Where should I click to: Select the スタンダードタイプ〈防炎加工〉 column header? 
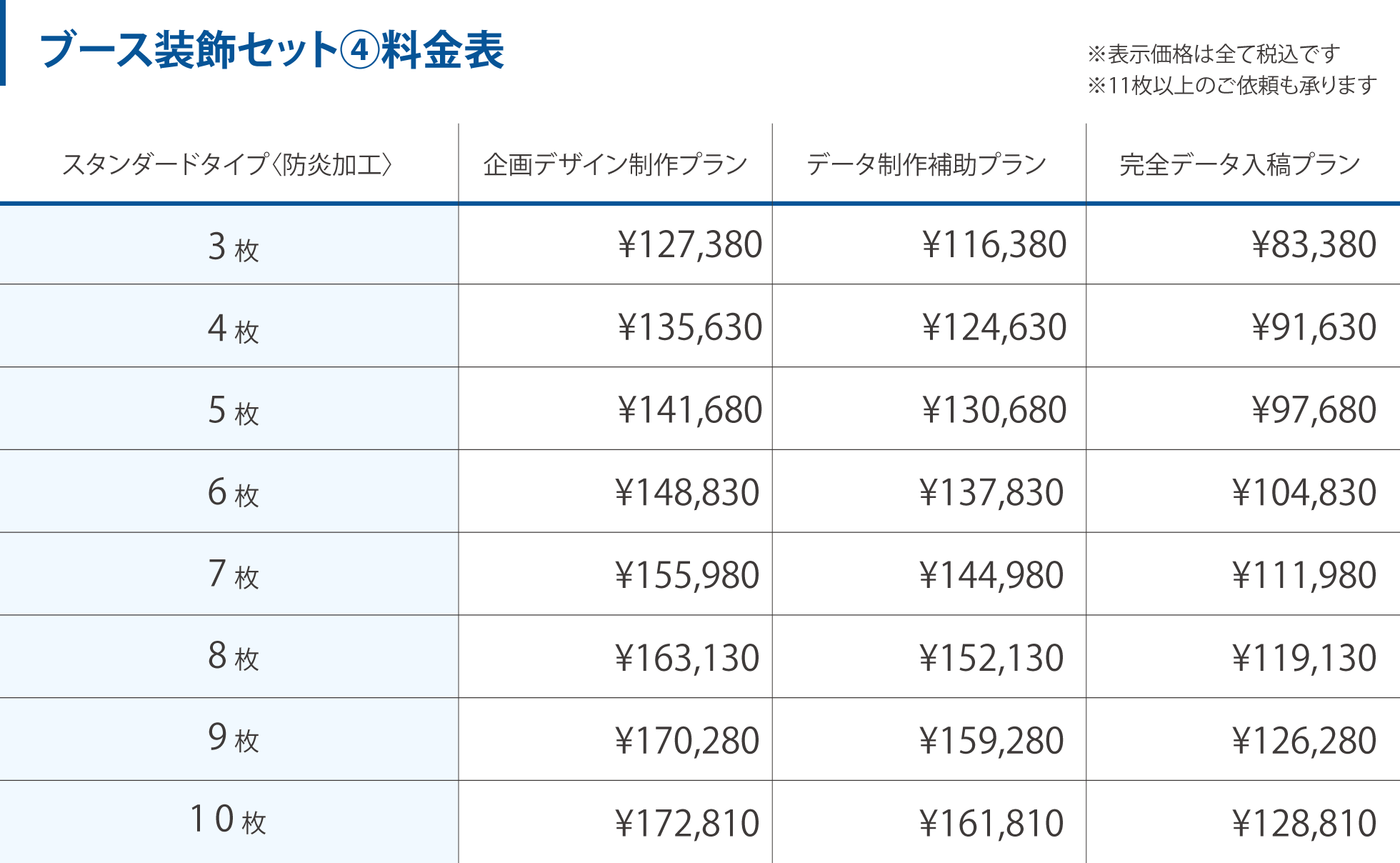[x=228, y=164]
